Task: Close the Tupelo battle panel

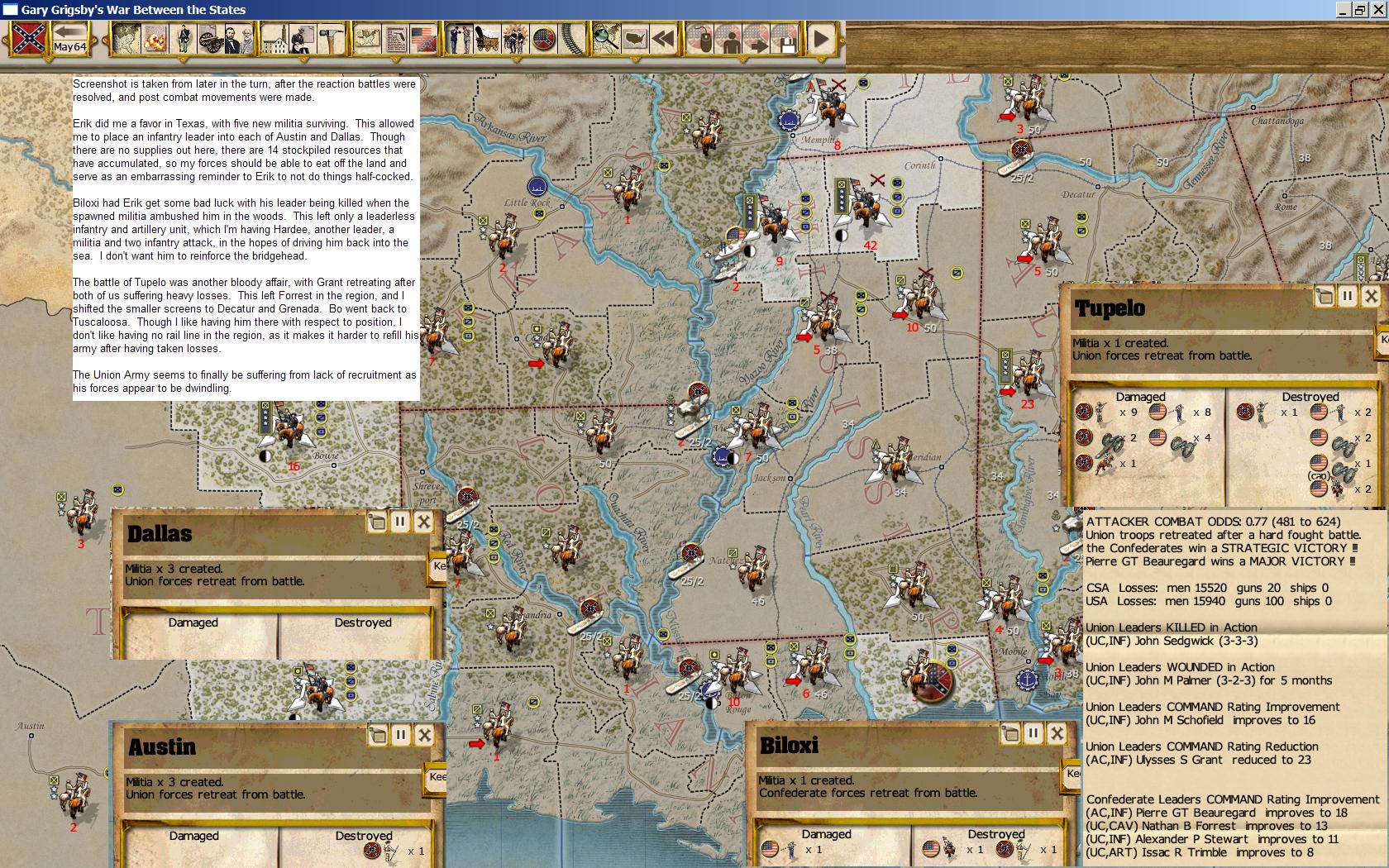Action: tap(1371, 296)
